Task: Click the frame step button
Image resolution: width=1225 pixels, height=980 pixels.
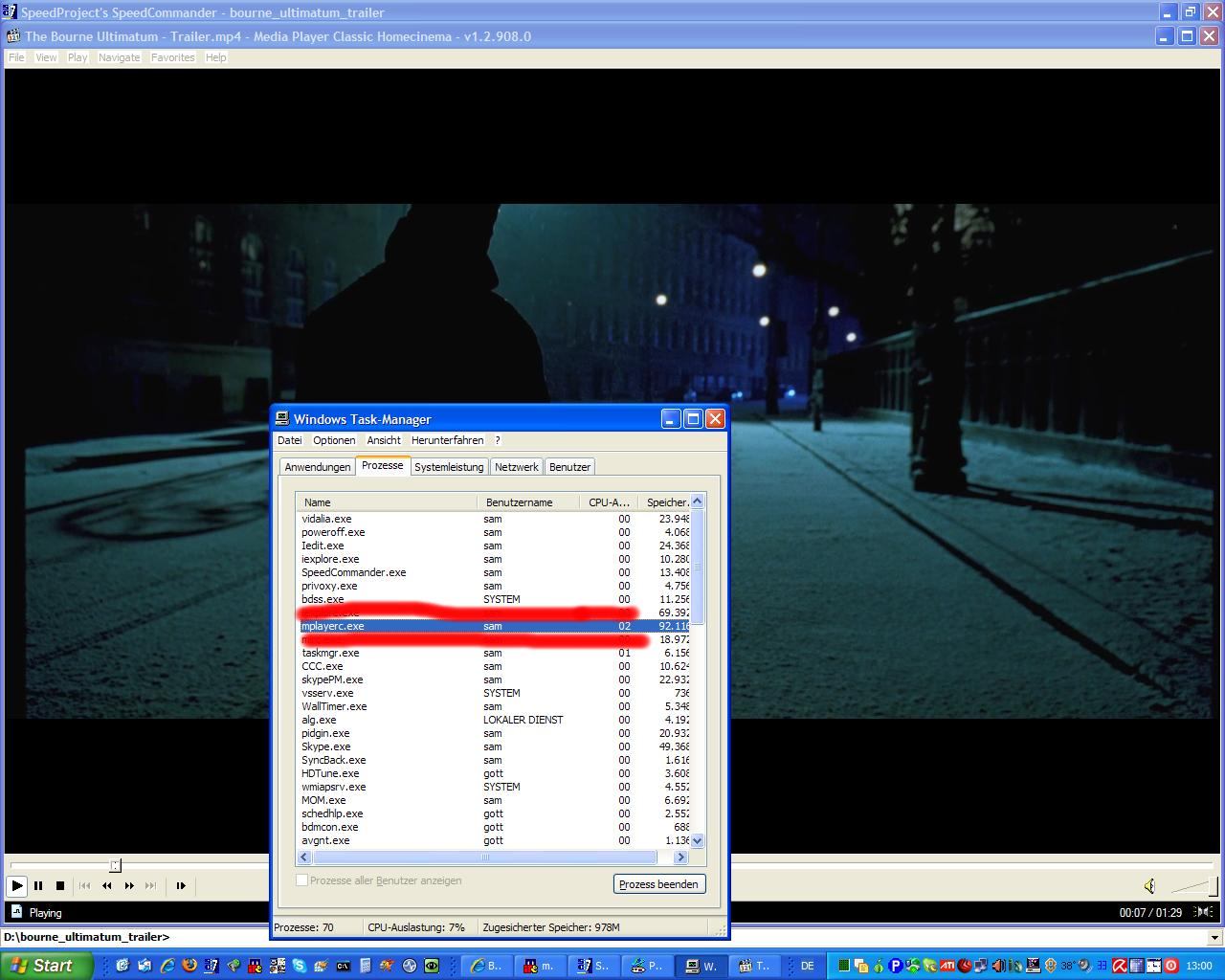Action: click(x=181, y=886)
